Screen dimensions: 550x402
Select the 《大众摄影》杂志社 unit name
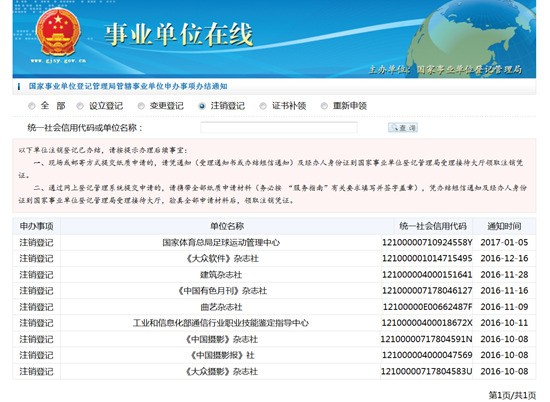(221, 371)
